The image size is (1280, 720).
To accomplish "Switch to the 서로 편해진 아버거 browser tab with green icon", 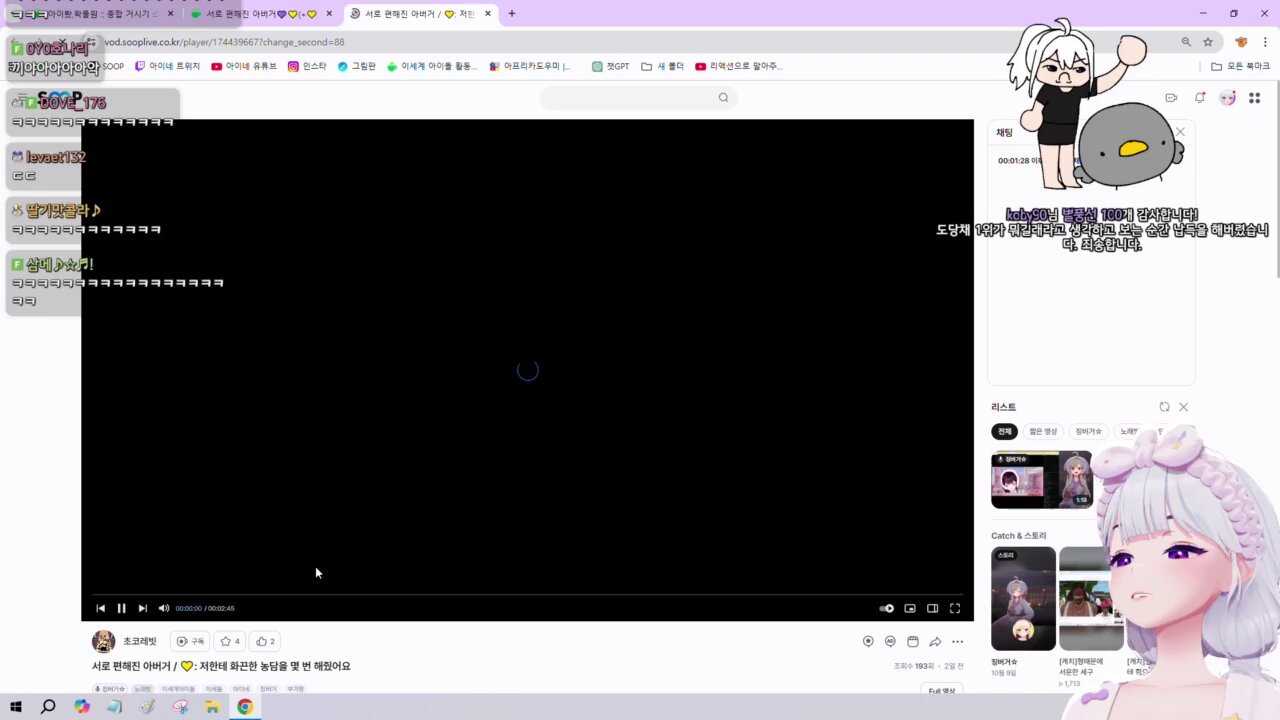I will (x=260, y=14).
